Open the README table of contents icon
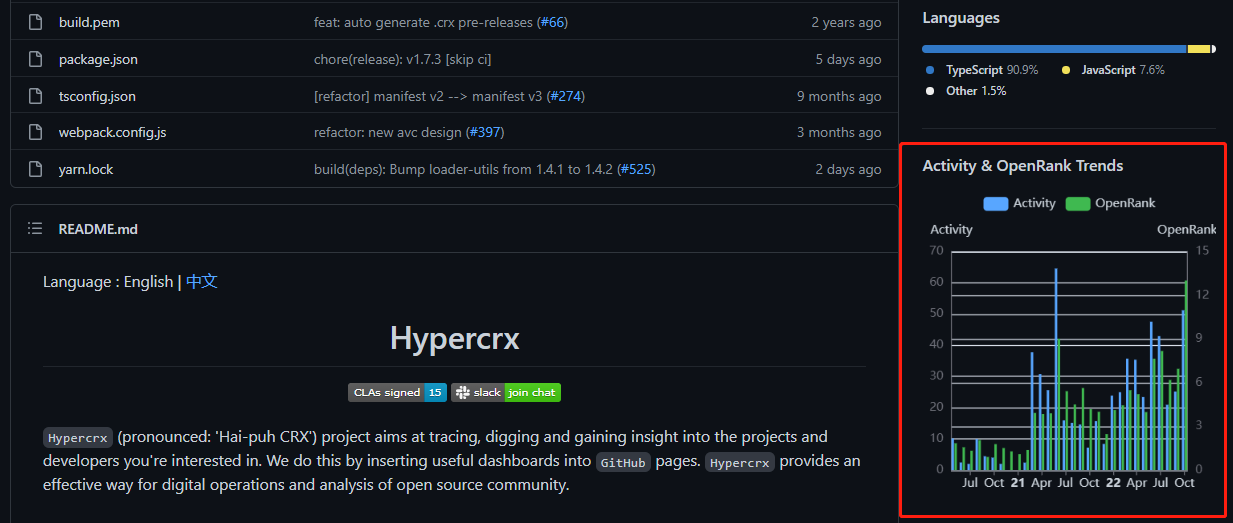Viewport: 1233px width, 523px height. pos(35,229)
